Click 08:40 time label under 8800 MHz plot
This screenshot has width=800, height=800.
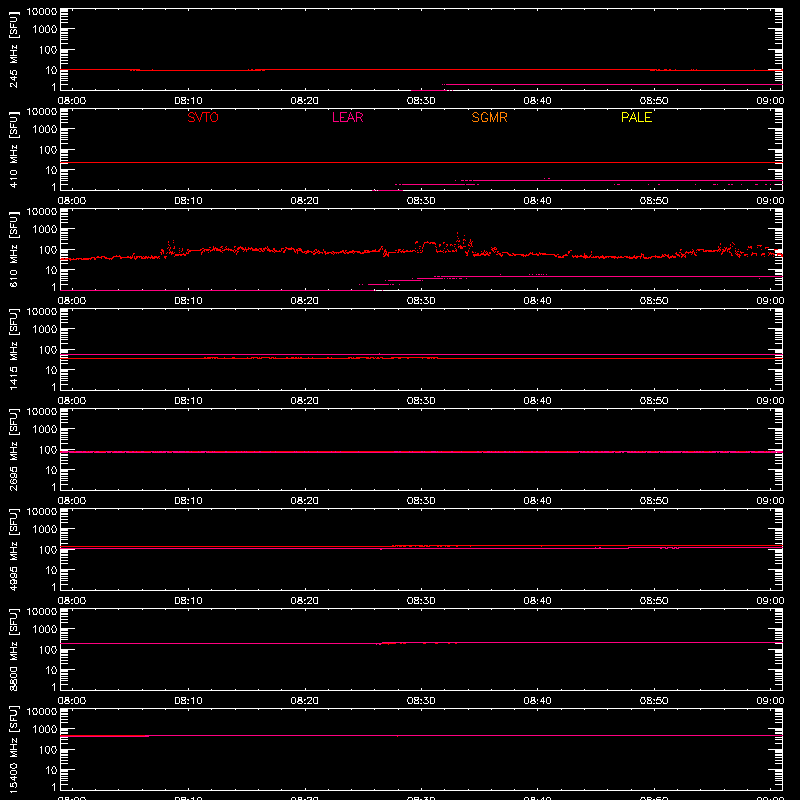coord(537,701)
